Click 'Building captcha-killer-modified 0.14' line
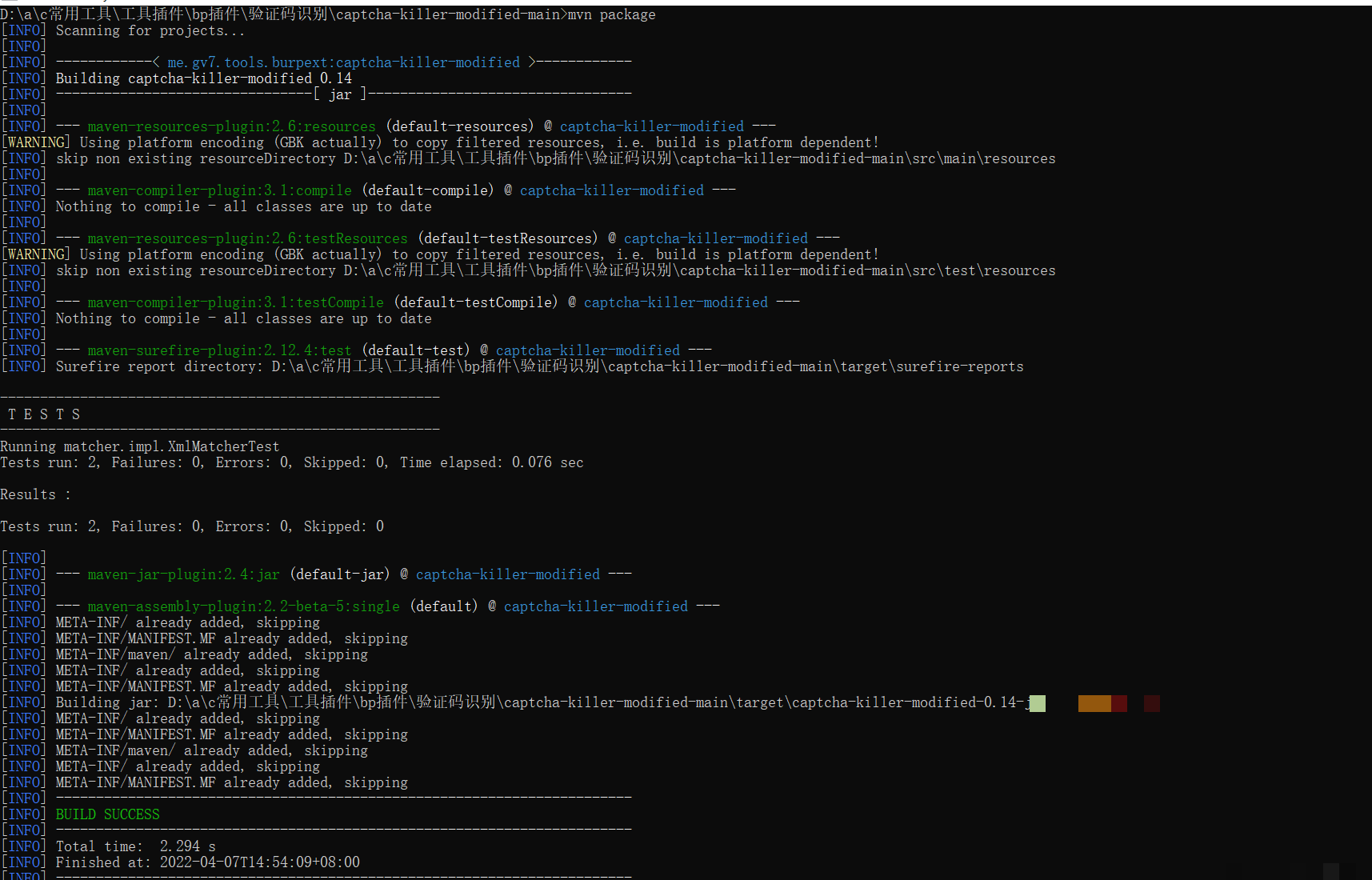 [203, 78]
